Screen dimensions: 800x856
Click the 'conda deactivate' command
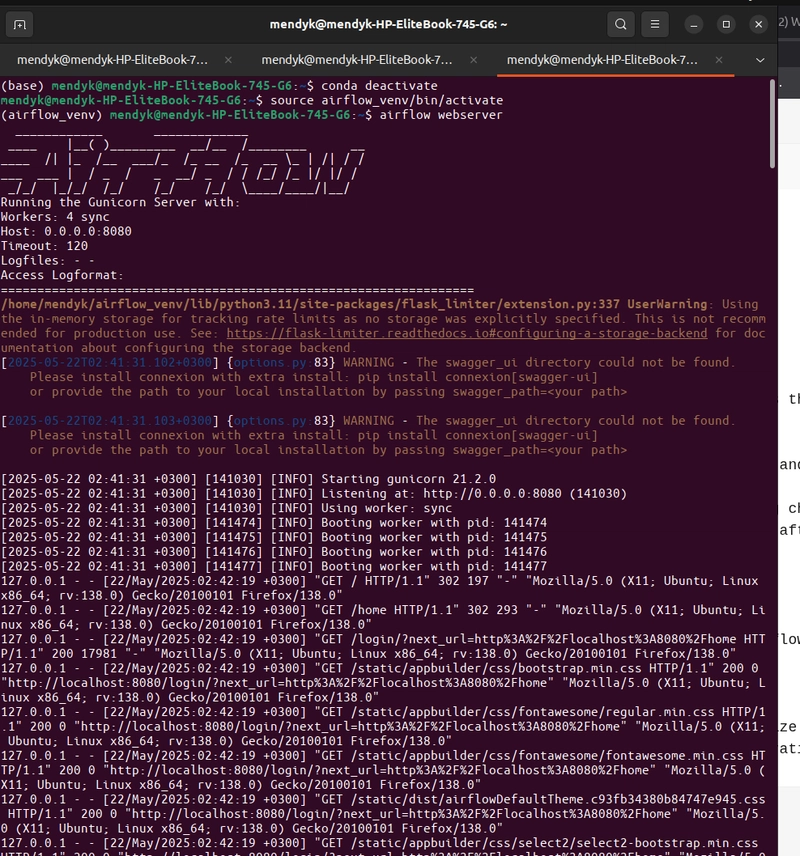[379, 86]
